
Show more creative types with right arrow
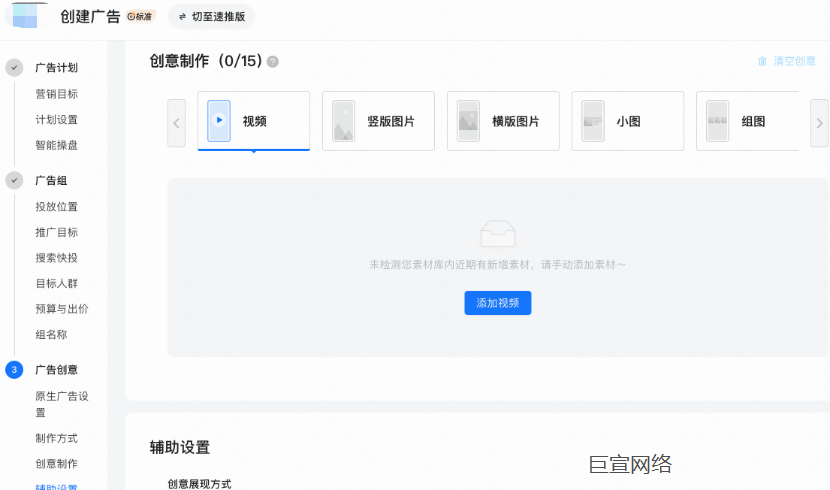tap(819, 123)
